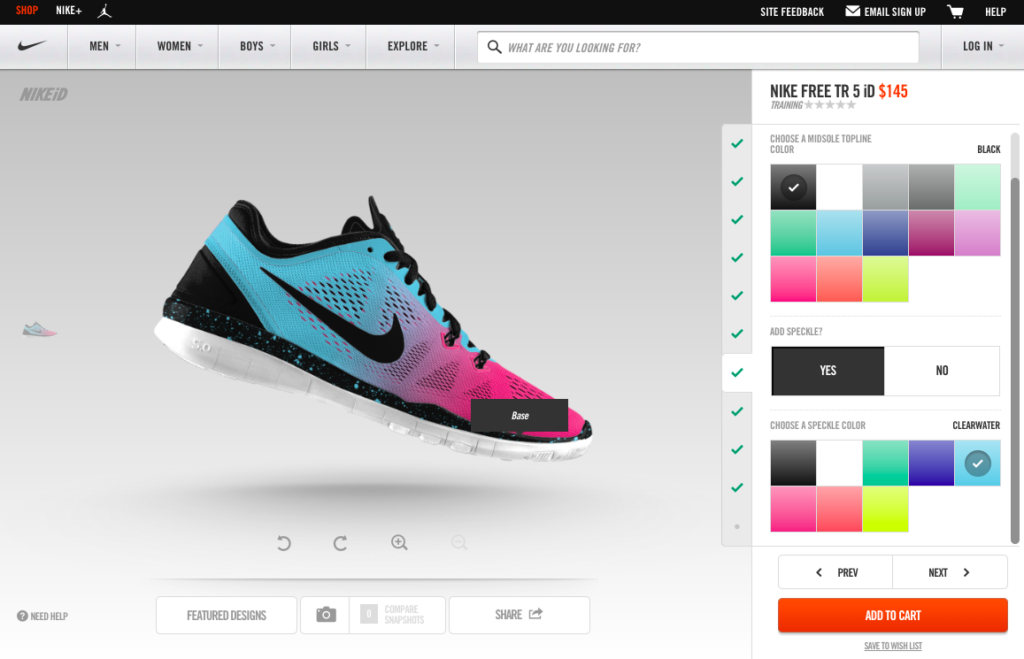
Task: Open the Shop tab in top bar
Action: coord(27,12)
